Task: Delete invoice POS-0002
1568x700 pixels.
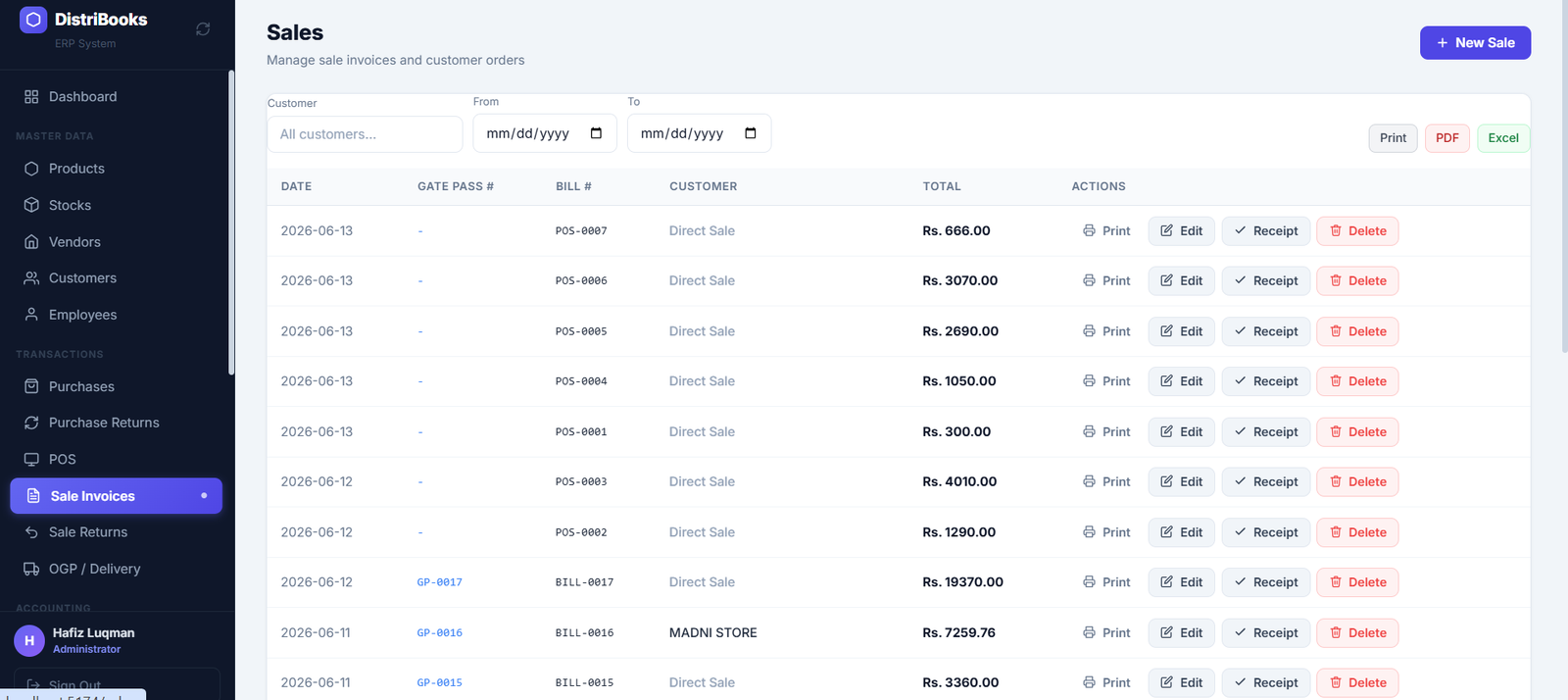Action: (1357, 532)
